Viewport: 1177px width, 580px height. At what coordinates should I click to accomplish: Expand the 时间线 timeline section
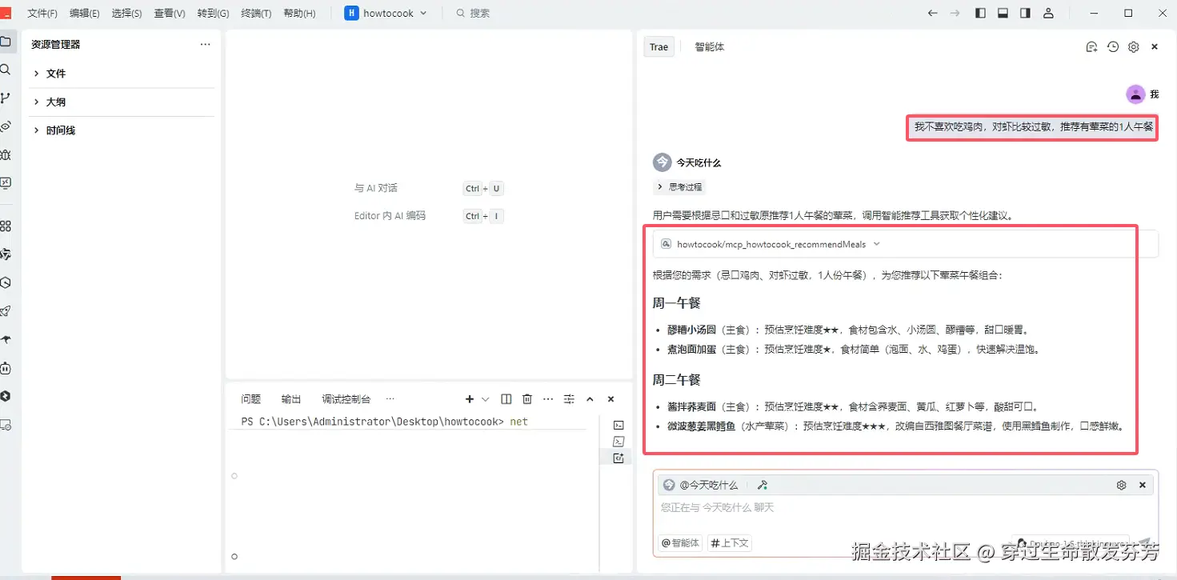pos(122,131)
